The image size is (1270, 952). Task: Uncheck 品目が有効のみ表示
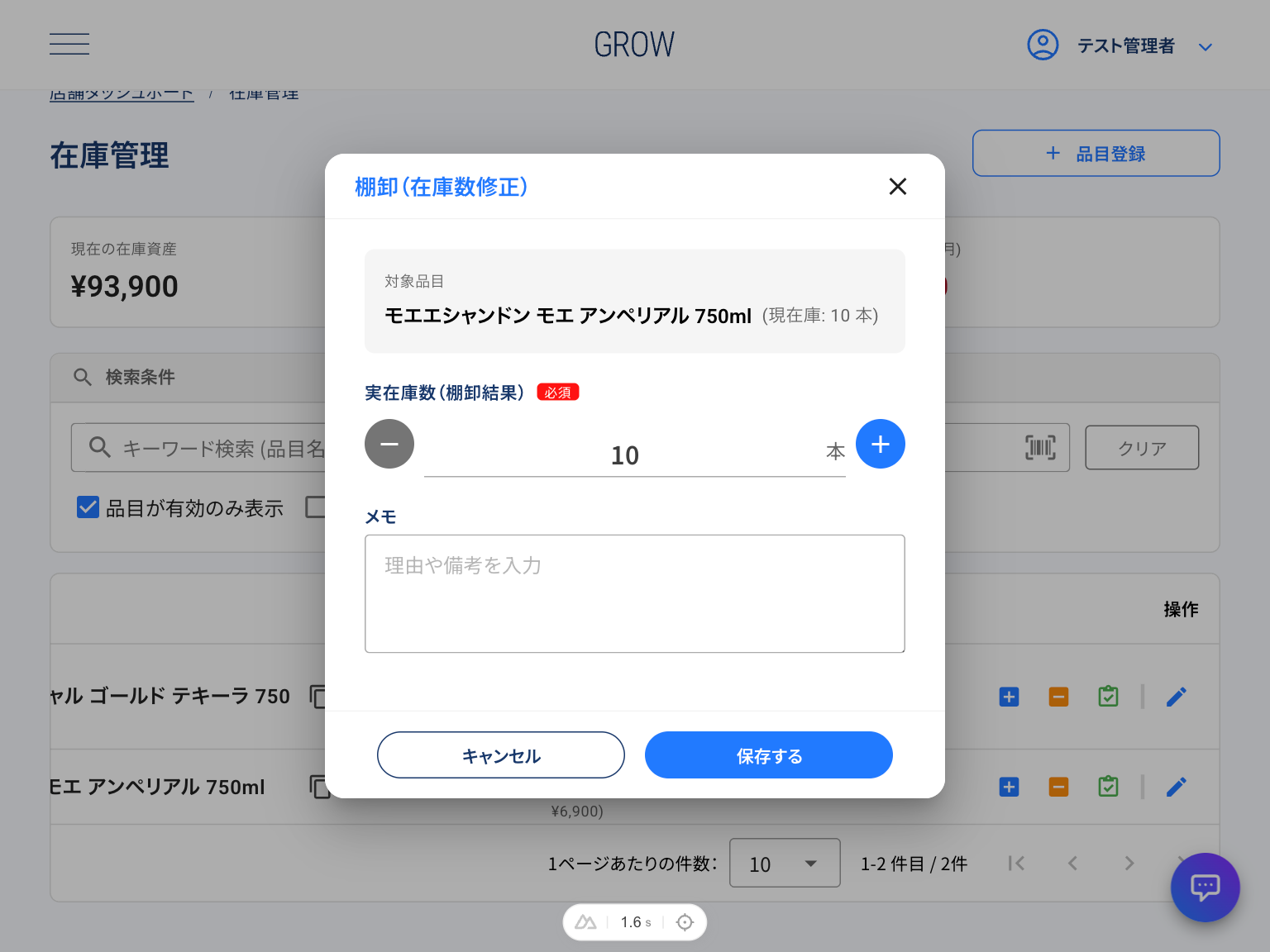(88, 507)
